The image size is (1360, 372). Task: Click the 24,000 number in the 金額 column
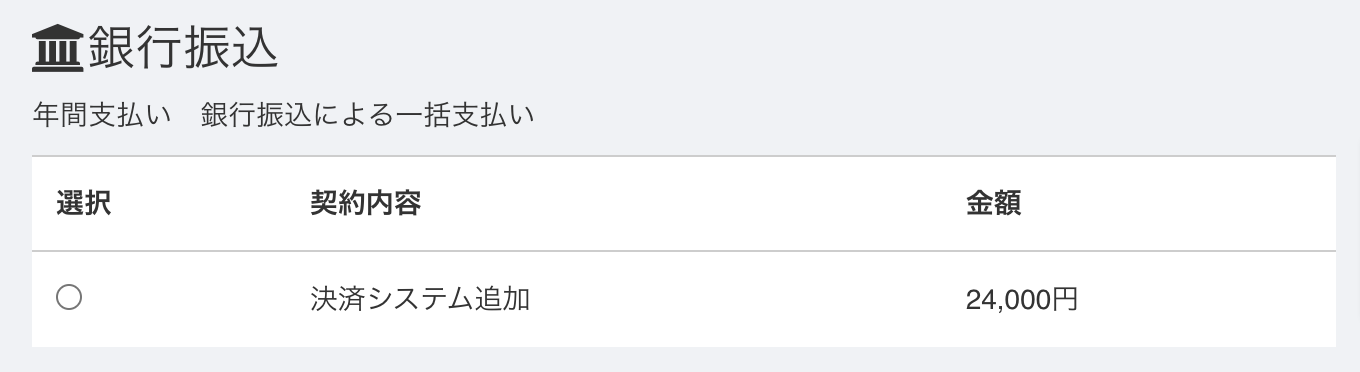[x=1009, y=299]
